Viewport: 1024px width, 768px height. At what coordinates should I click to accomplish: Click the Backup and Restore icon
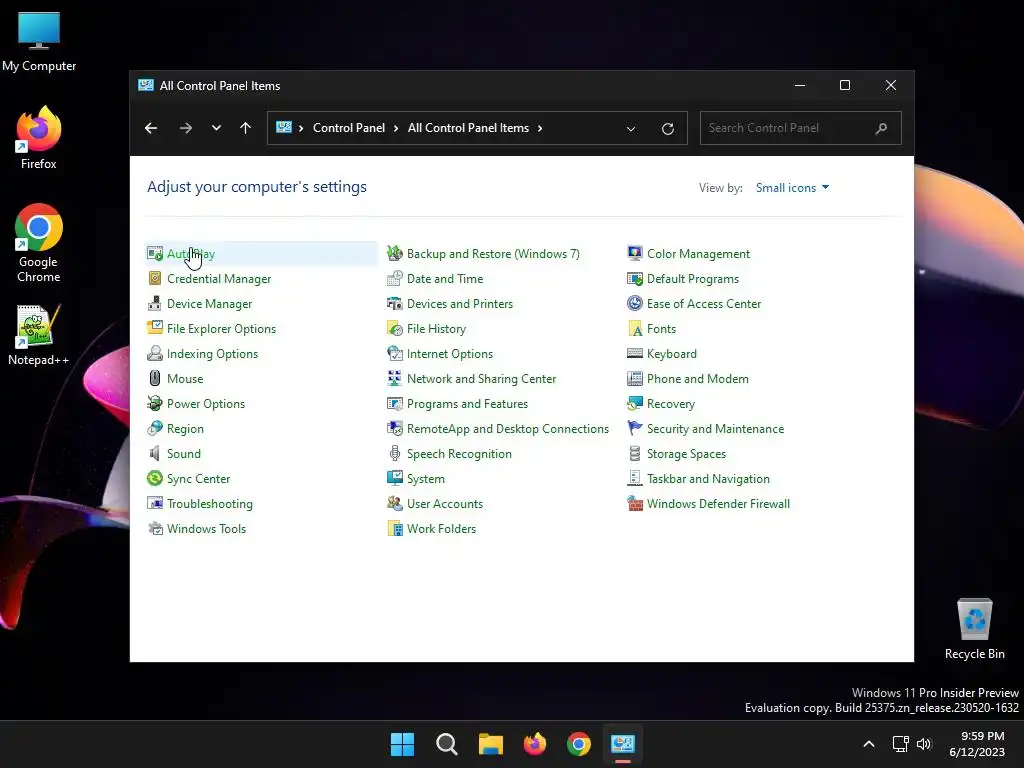(x=395, y=253)
